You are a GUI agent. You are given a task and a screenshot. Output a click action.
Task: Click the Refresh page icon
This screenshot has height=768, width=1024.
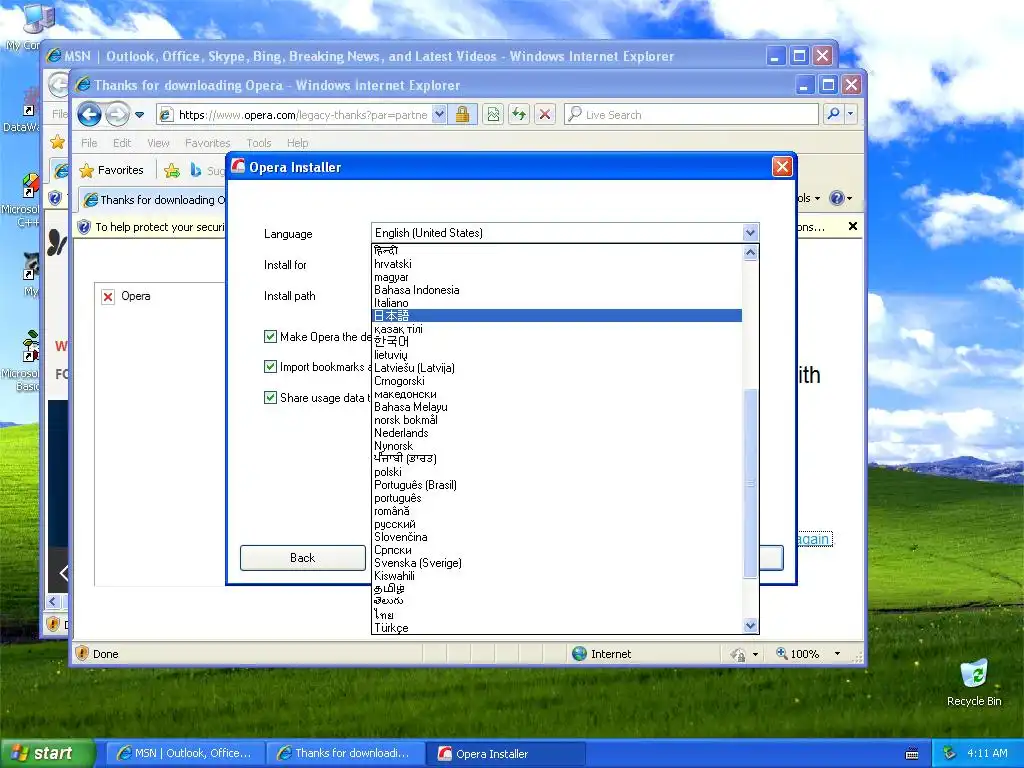(x=519, y=115)
